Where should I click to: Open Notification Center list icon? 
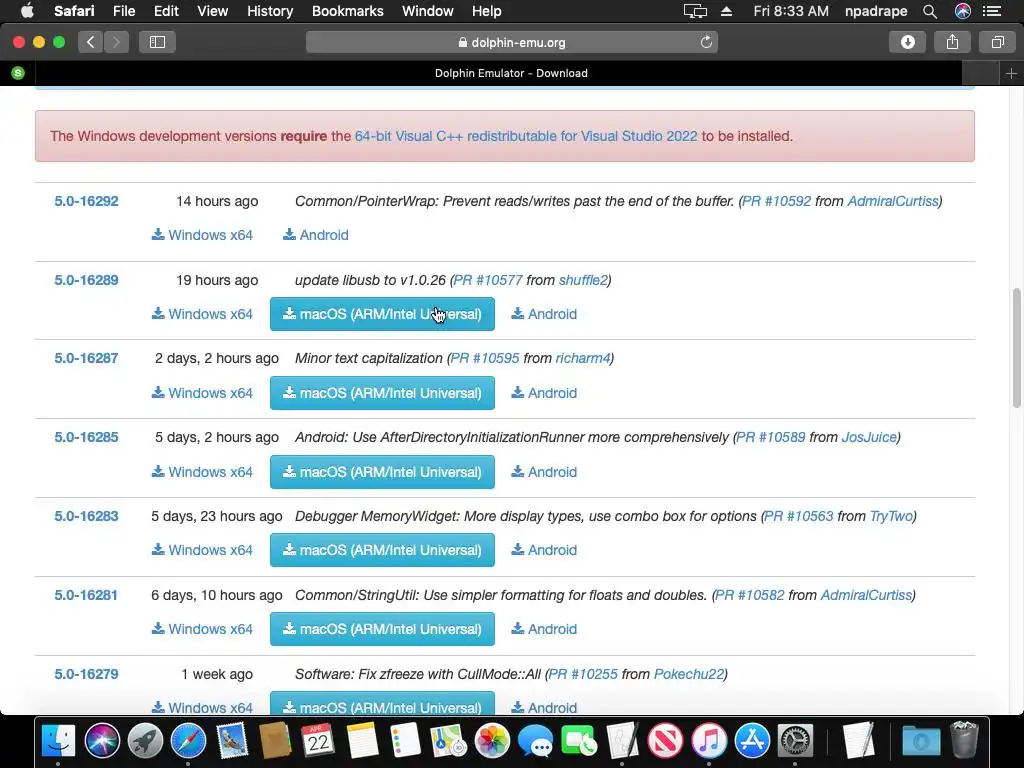point(992,11)
